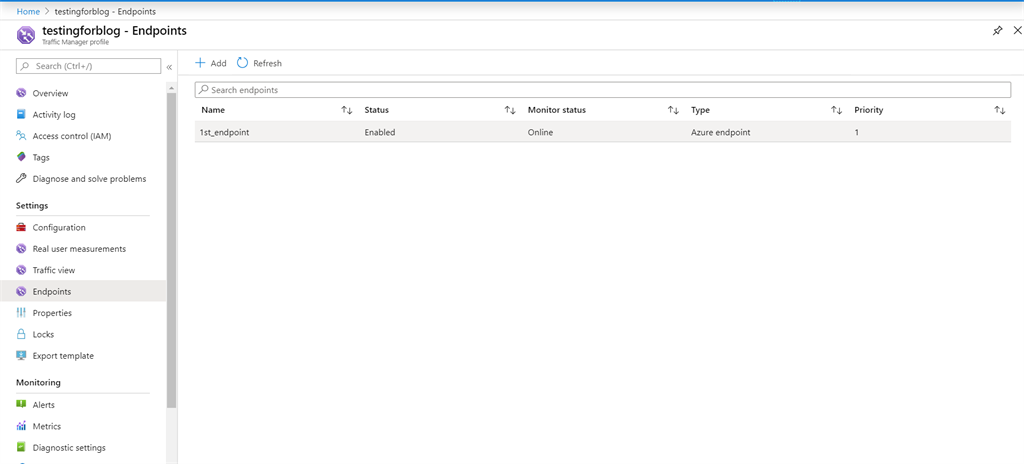Click the Add endpoint button
This screenshot has width=1024, height=464.
(211, 63)
